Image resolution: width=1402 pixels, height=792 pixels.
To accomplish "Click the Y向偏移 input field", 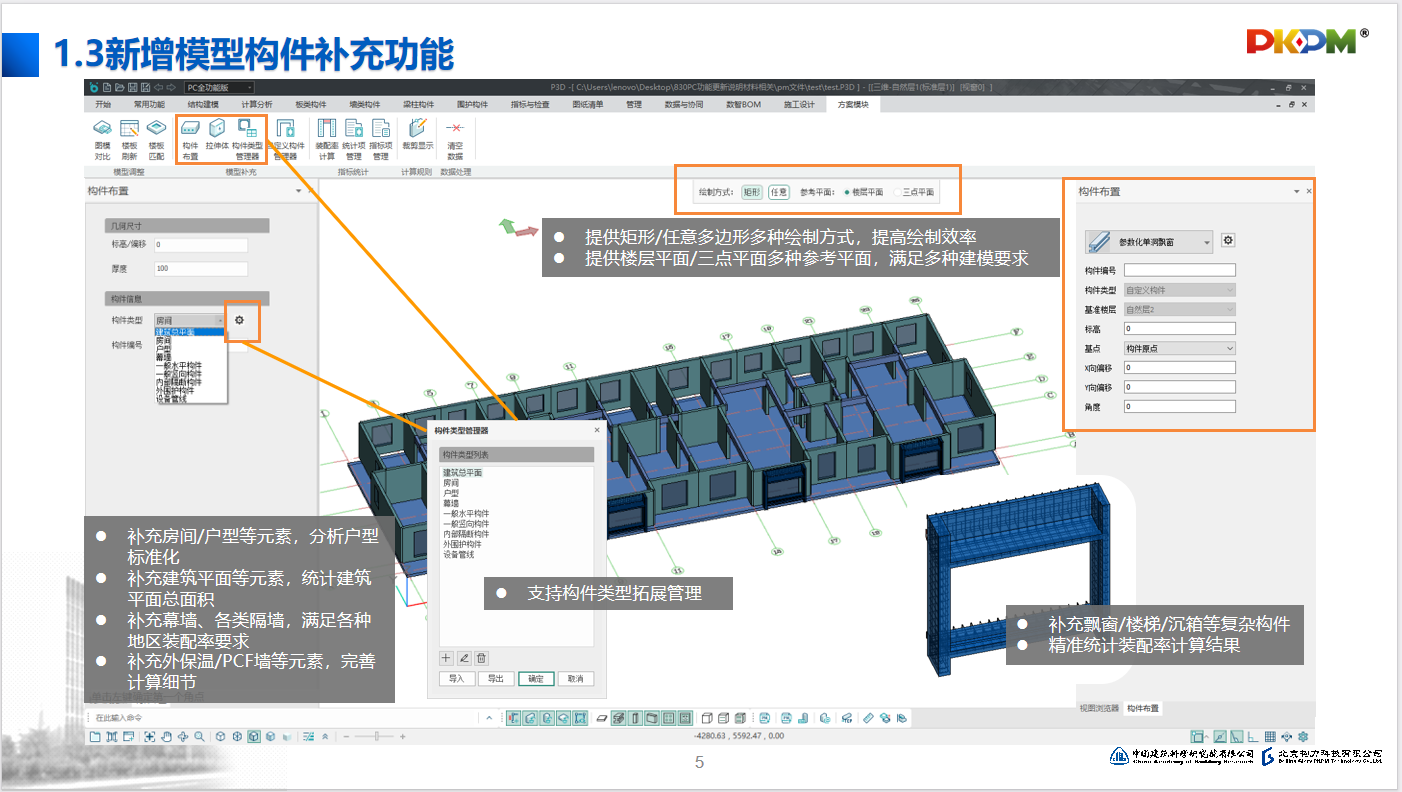I will tap(1180, 387).
